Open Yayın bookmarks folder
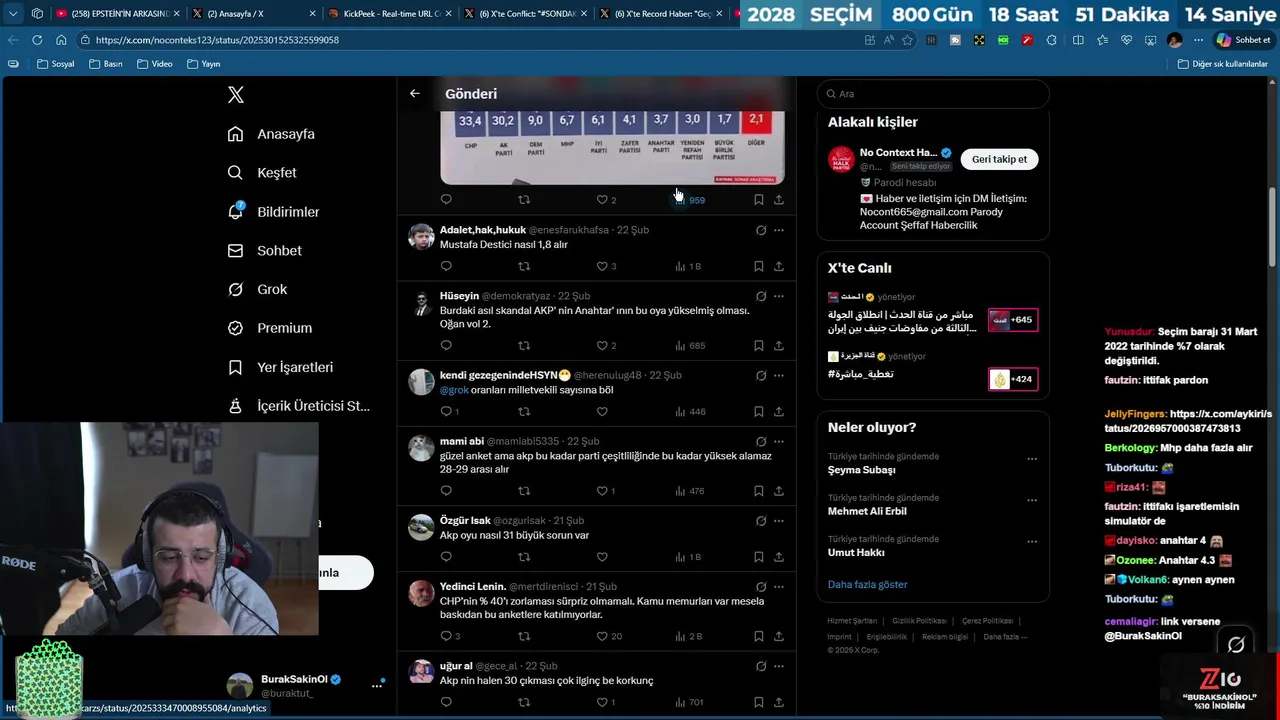The width and height of the screenshot is (1280, 720). click(203, 64)
